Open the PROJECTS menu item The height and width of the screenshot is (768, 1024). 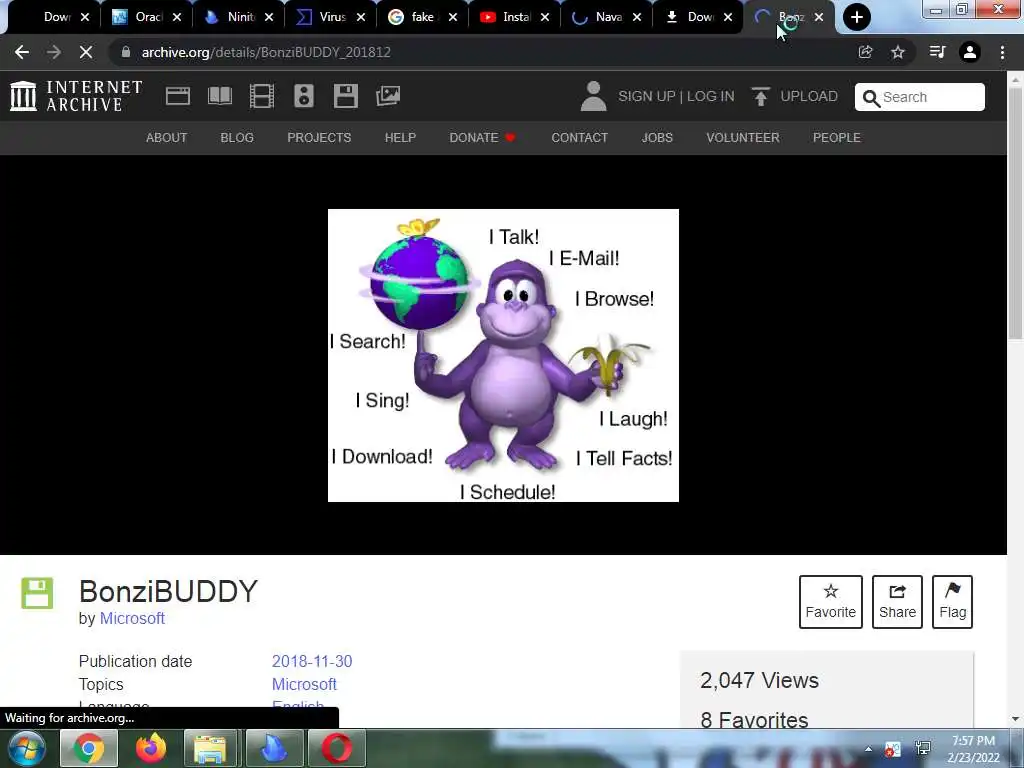tap(319, 138)
